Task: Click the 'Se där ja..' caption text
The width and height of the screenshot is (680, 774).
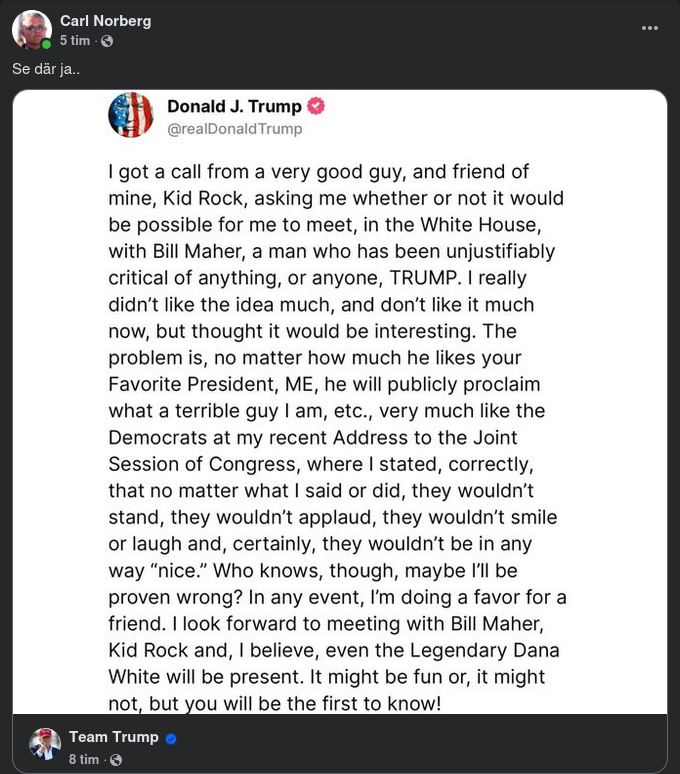Action: [x=46, y=69]
